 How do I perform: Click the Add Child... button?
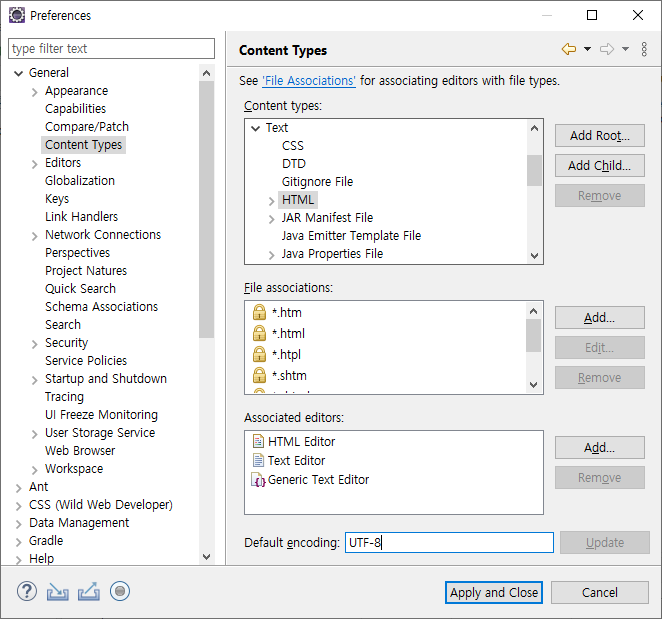click(x=600, y=166)
